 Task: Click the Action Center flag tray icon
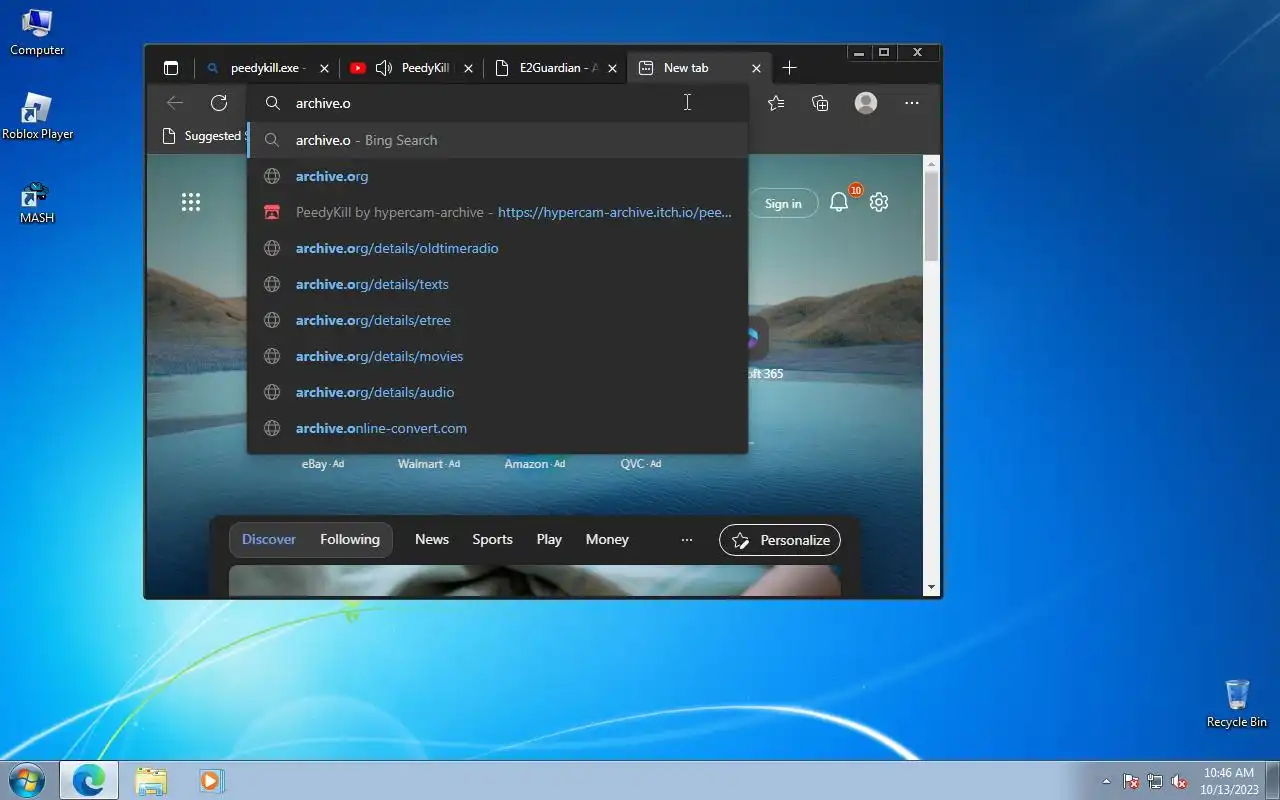tap(1131, 781)
